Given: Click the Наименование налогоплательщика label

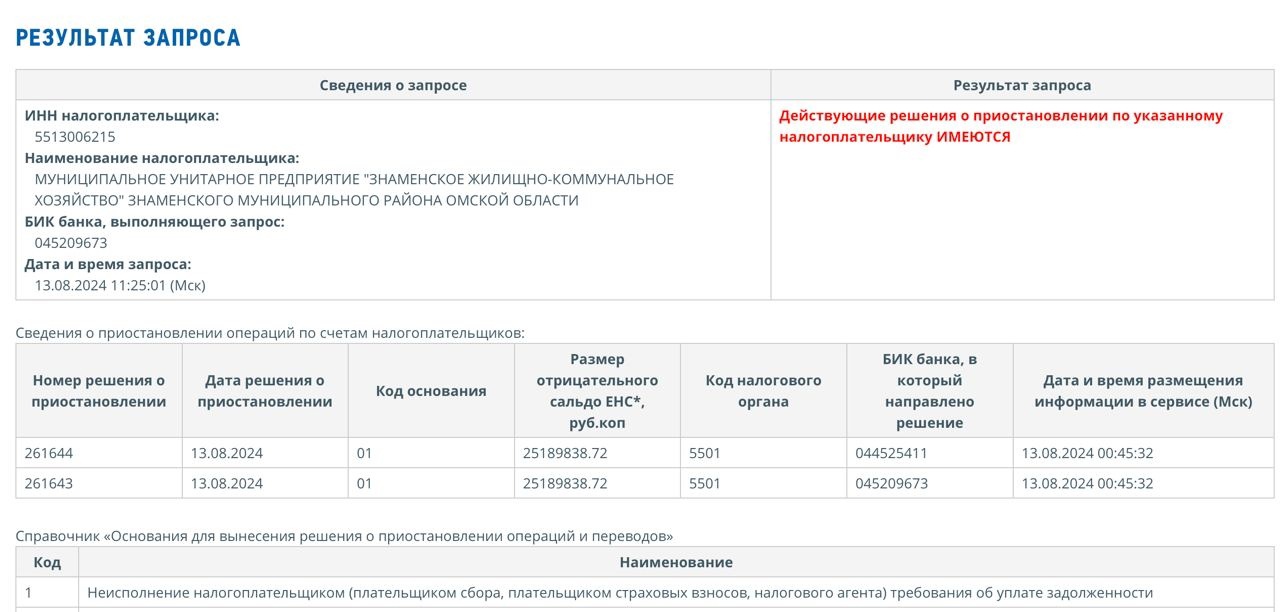Looking at the screenshot, I should pos(162,158).
